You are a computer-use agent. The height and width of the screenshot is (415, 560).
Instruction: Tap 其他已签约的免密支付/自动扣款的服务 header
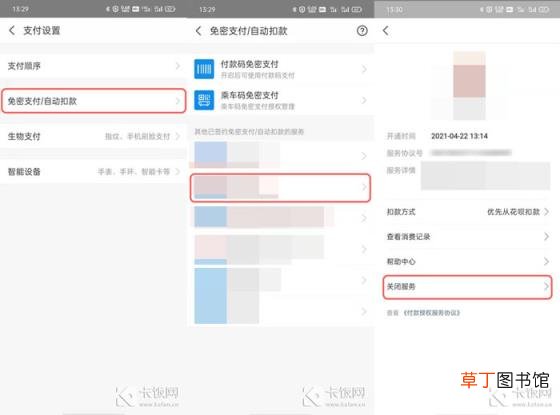click(249, 132)
